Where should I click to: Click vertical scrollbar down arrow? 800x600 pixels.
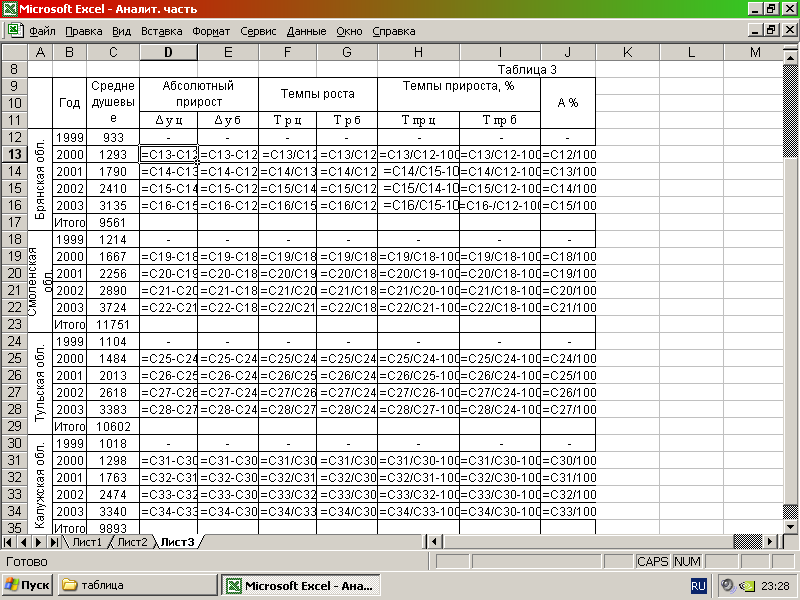(790, 527)
